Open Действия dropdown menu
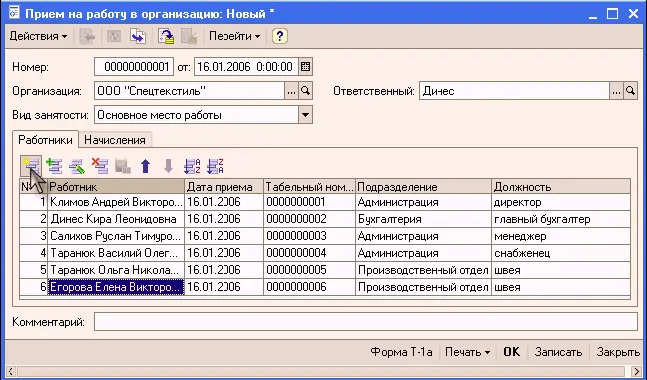The height and width of the screenshot is (380, 647). click(x=38, y=36)
